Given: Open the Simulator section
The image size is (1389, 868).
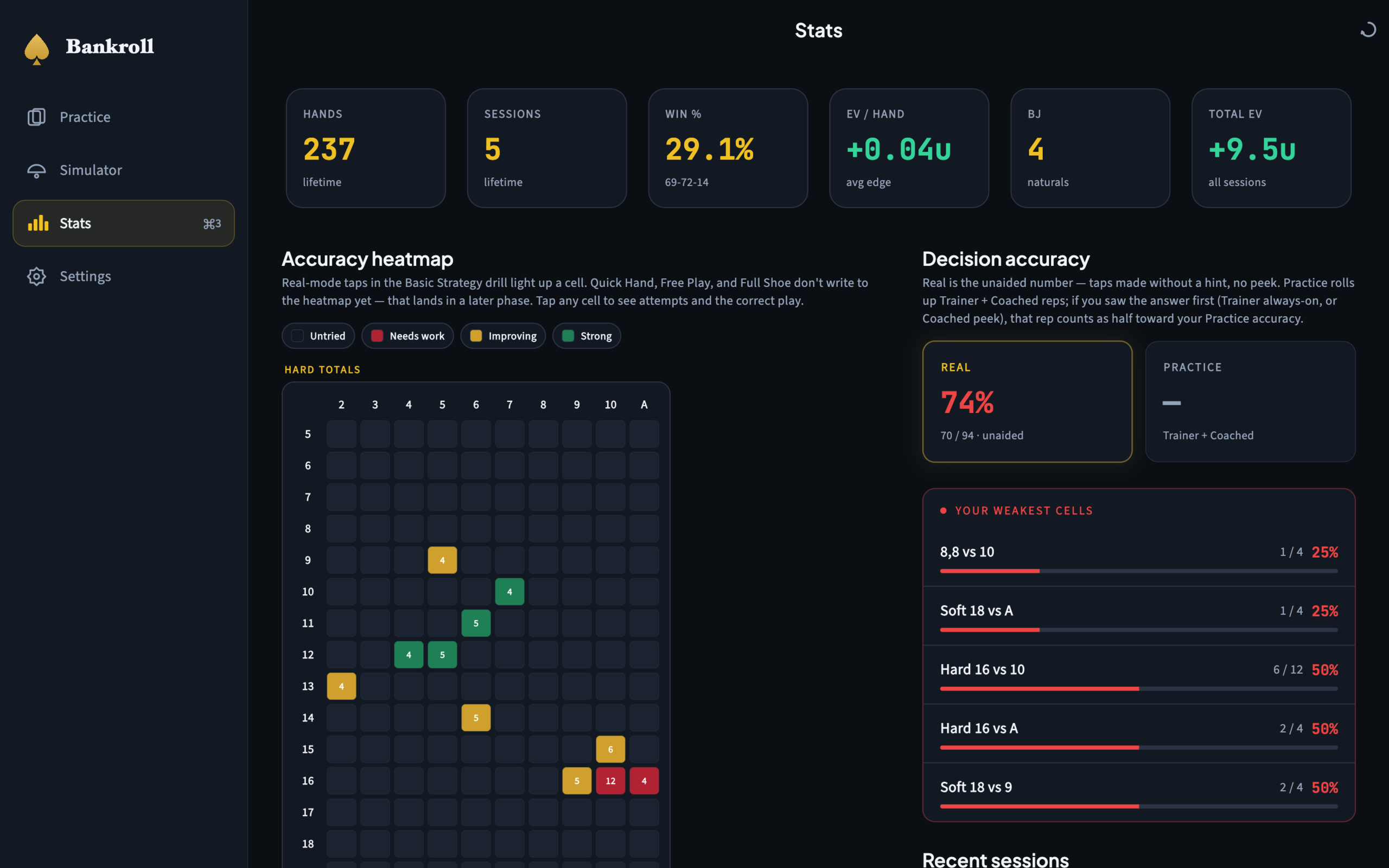Looking at the screenshot, I should tap(123, 170).
